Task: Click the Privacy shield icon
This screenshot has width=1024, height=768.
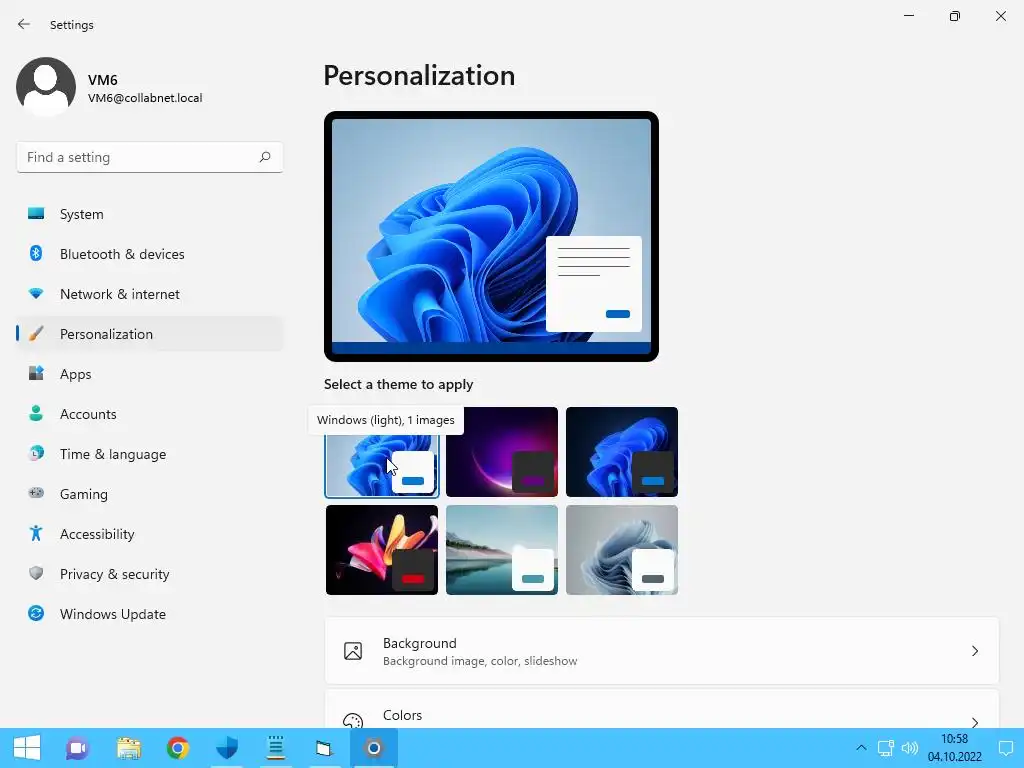Action: (36, 573)
